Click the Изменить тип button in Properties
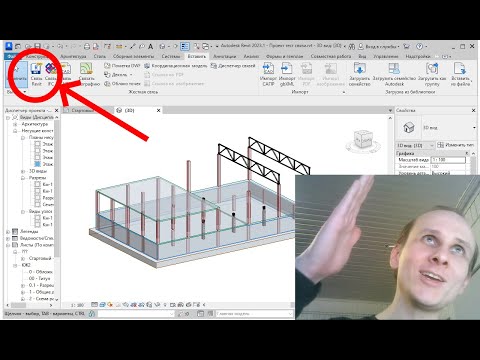This screenshot has height=360, width=480. click(x=456, y=145)
